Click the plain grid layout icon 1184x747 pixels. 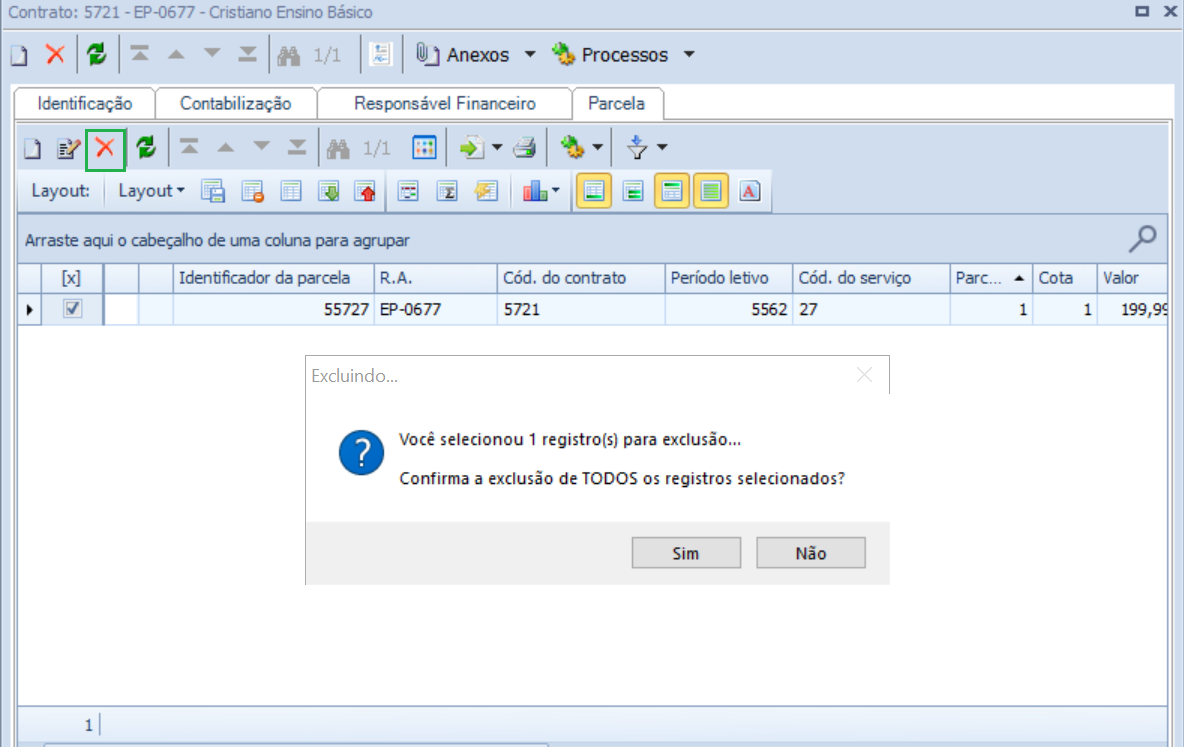291,191
